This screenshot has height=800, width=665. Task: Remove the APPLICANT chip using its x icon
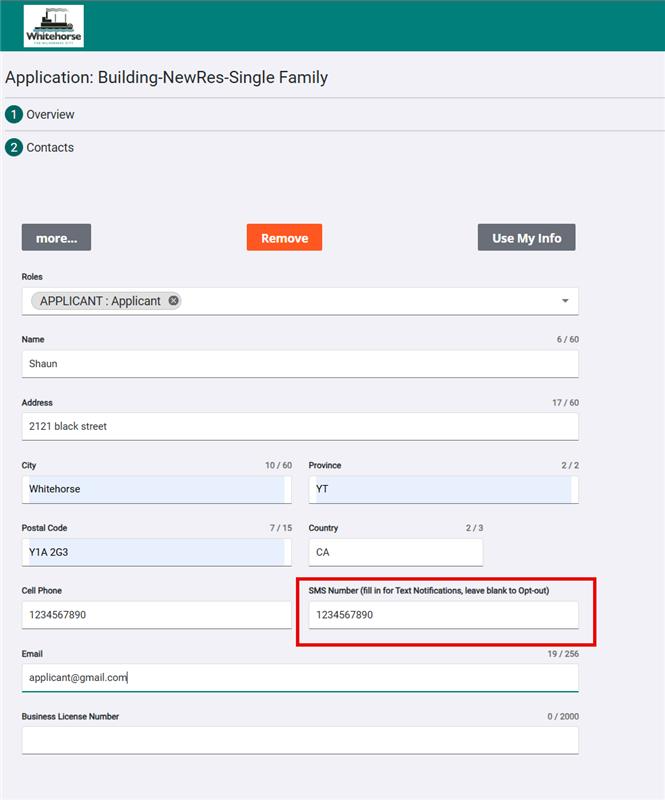(x=174, y=300)
